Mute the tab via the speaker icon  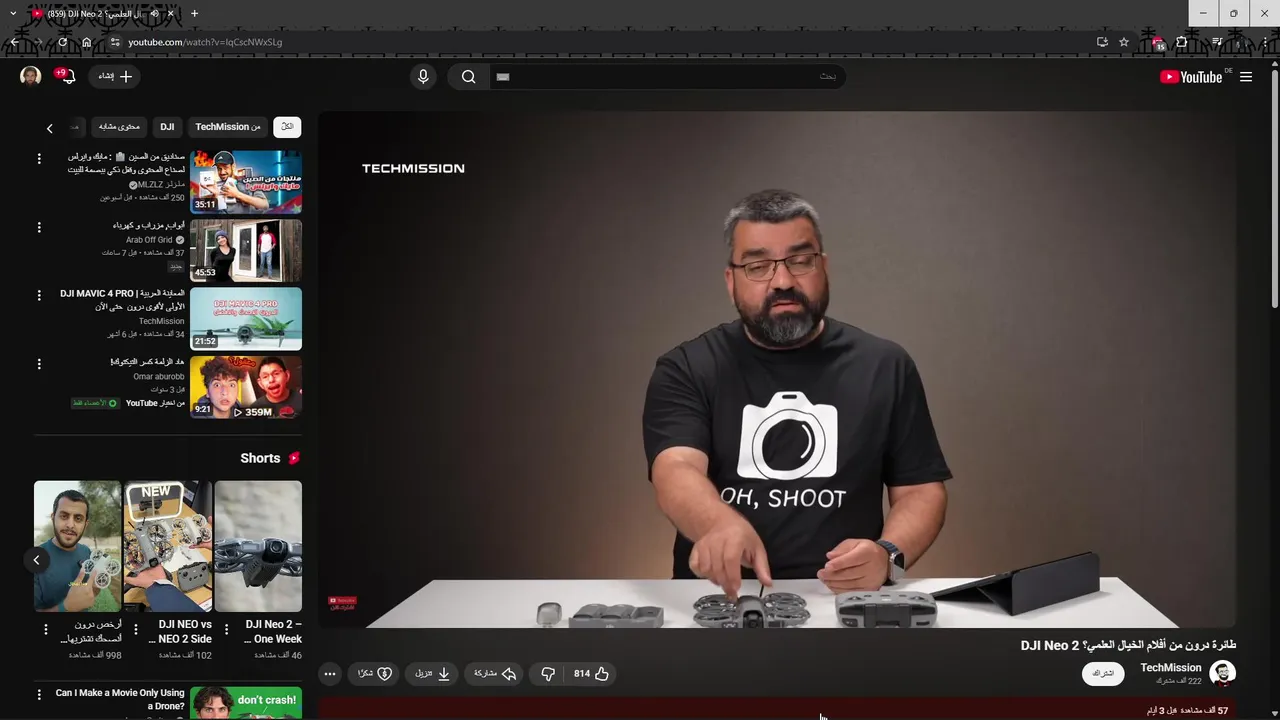pos(154,14)
